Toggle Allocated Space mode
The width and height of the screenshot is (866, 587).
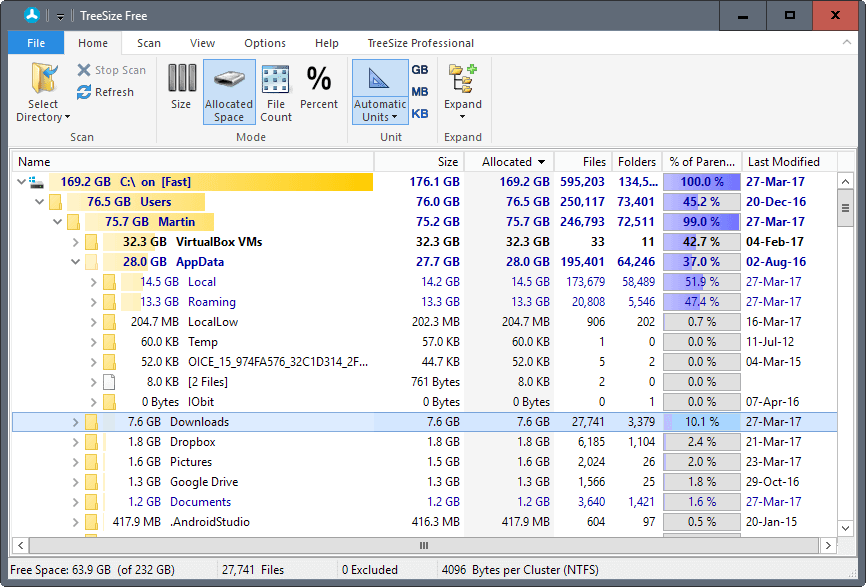click(x=229, y=92)
